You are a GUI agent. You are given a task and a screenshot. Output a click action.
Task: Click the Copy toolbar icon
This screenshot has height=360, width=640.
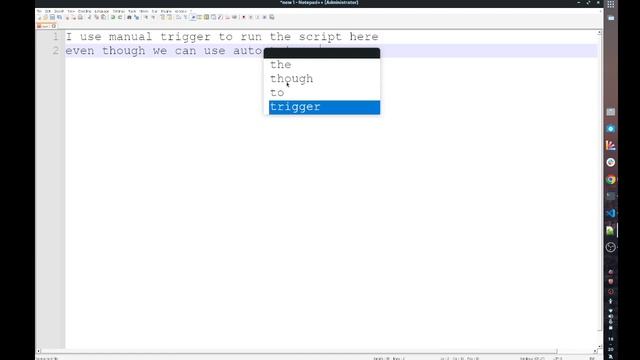(97, 17)
